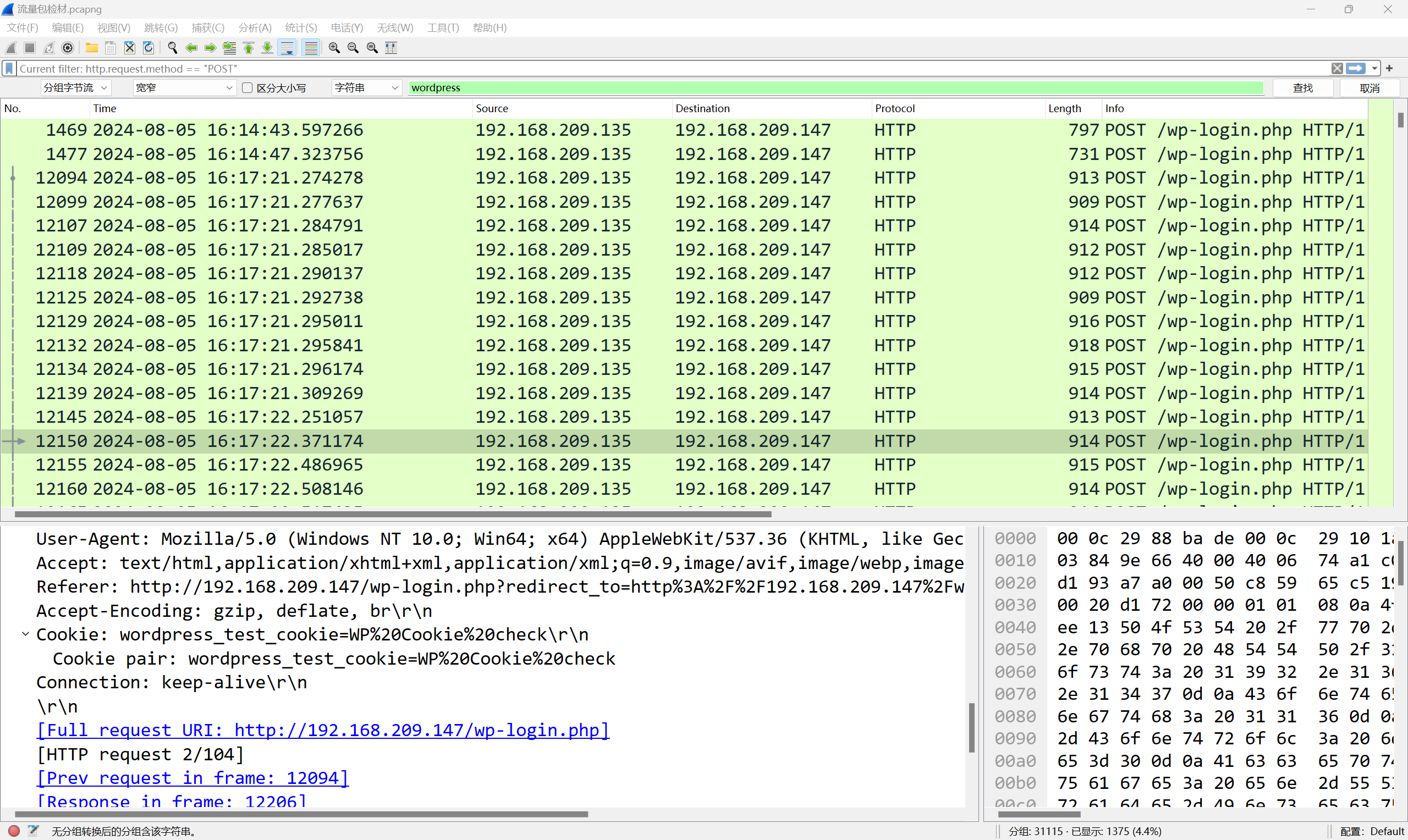Sort by the Time column header

tap(281, 108)
